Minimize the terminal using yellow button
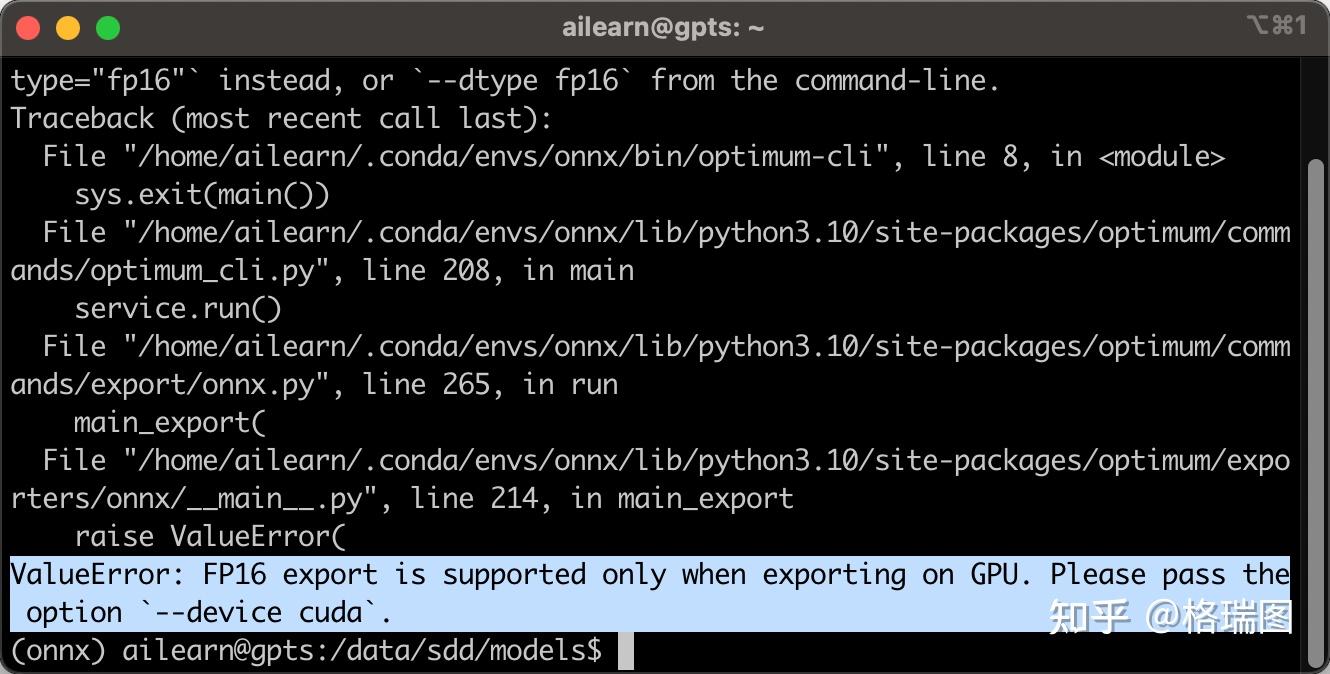Image resolution: width=1330 pixels, height=674 pixels. tap(68, 28)
